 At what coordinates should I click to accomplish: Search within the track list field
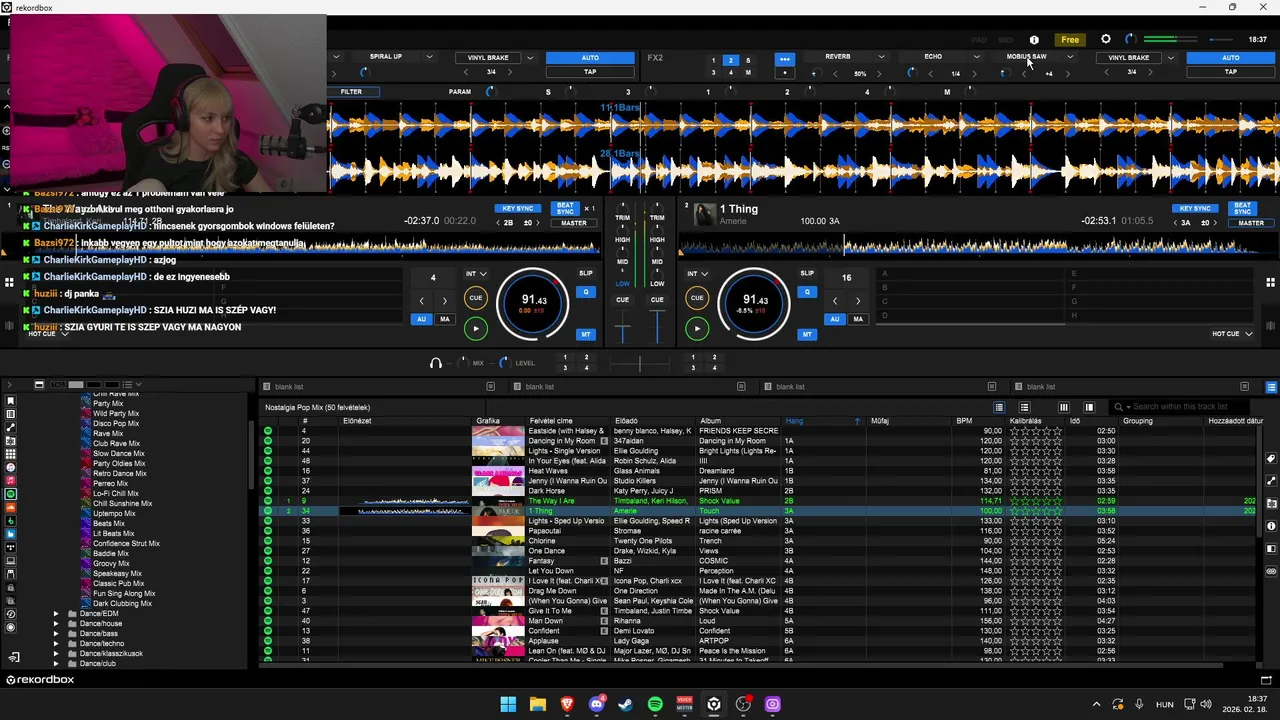1180,407
